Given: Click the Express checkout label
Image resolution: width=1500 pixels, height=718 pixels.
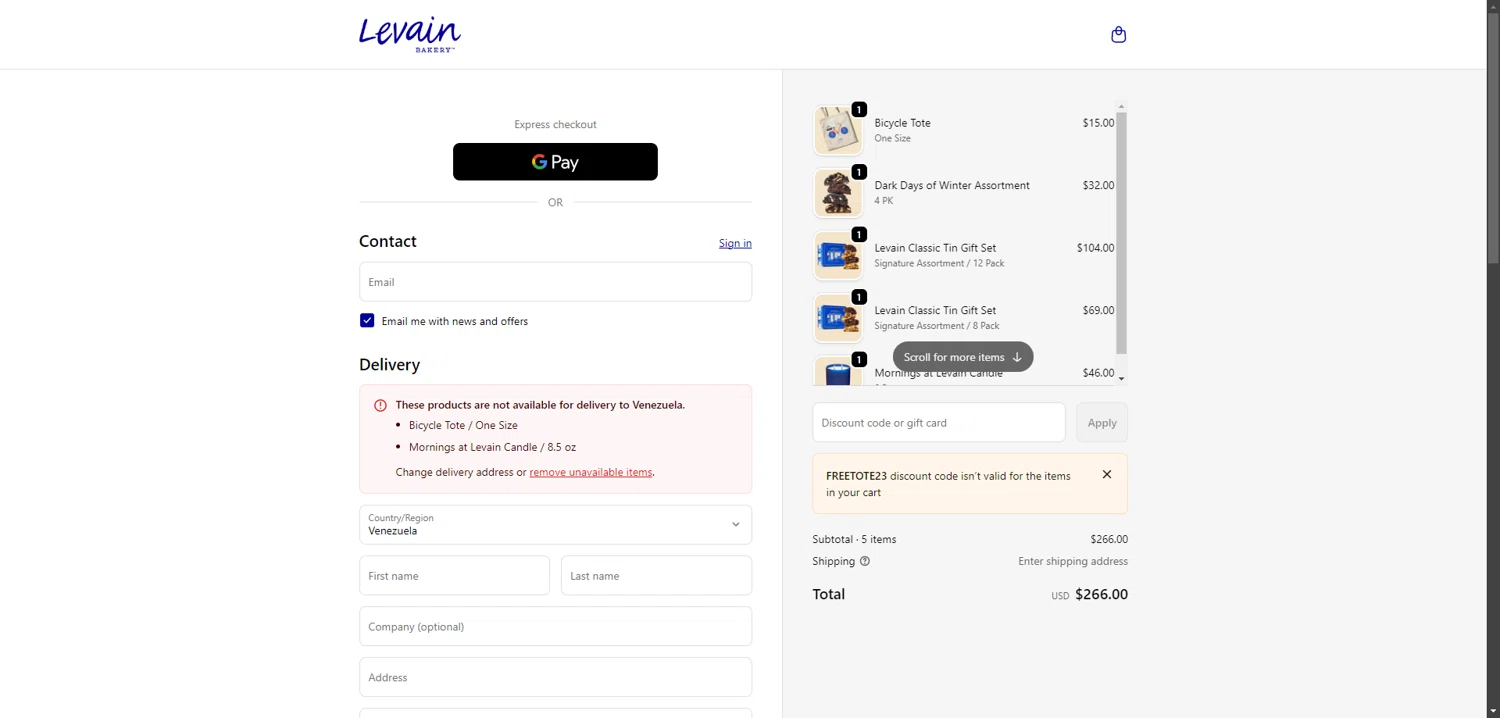Looking at the screenshot, I should click(x=555, y=125).
